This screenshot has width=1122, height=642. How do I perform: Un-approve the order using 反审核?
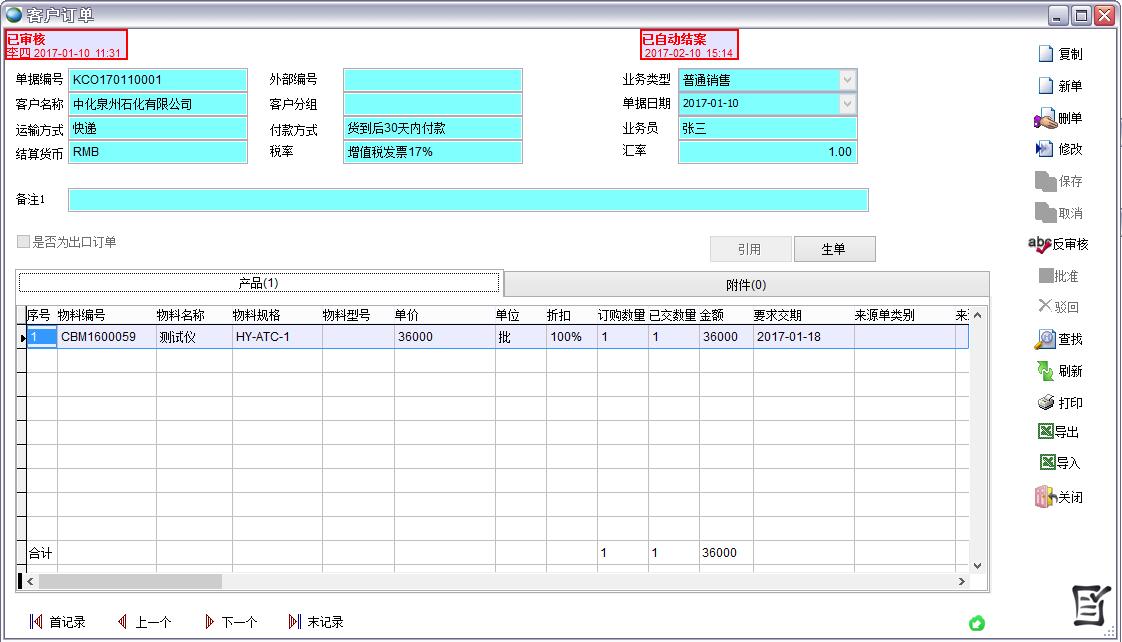1040,245
